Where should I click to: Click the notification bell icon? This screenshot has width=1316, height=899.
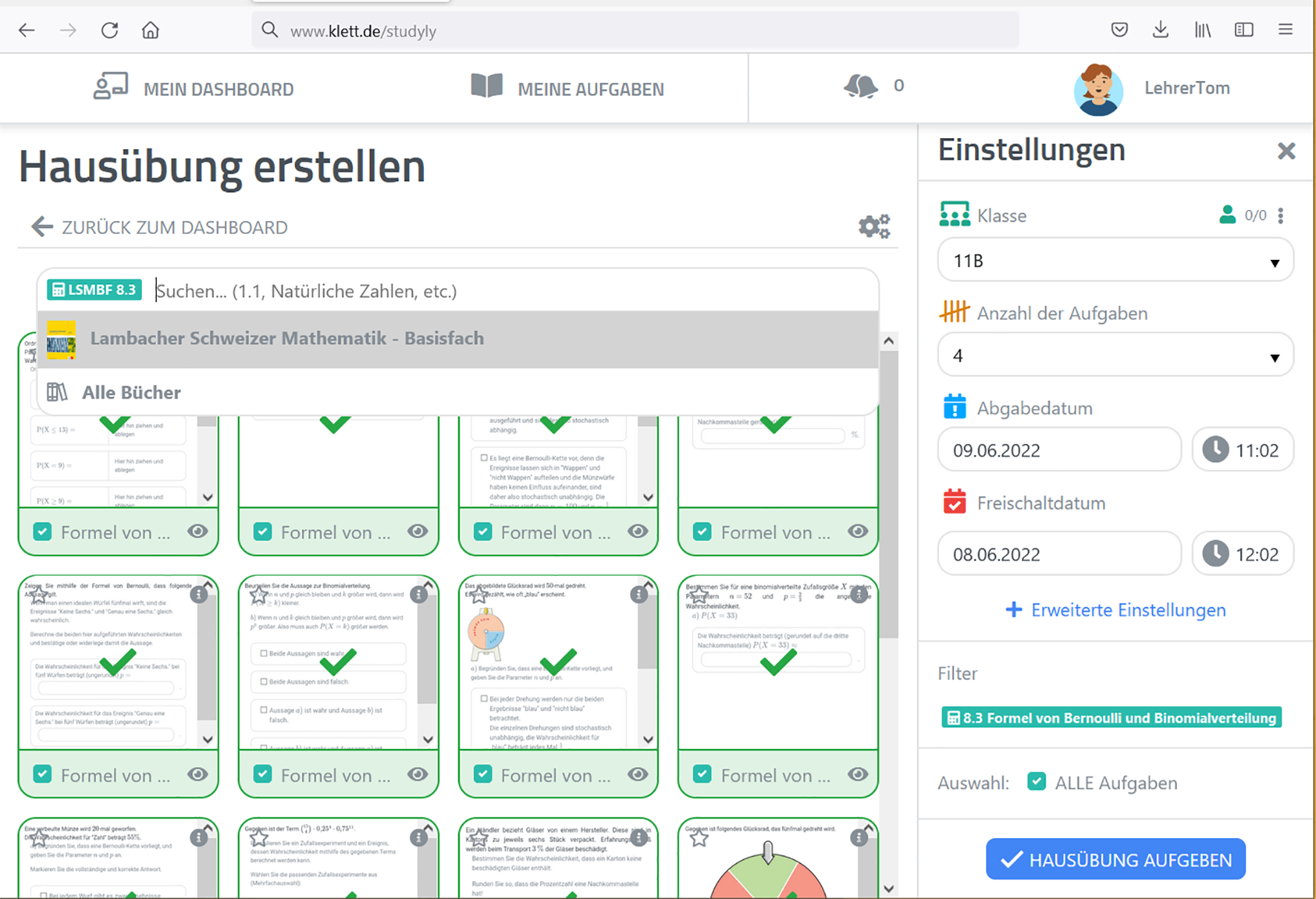point(861,87)
